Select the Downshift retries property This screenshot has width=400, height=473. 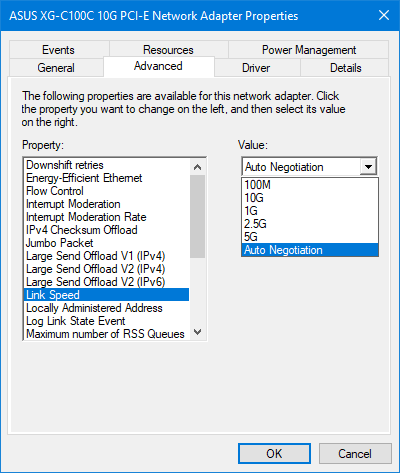click(106, 165)
